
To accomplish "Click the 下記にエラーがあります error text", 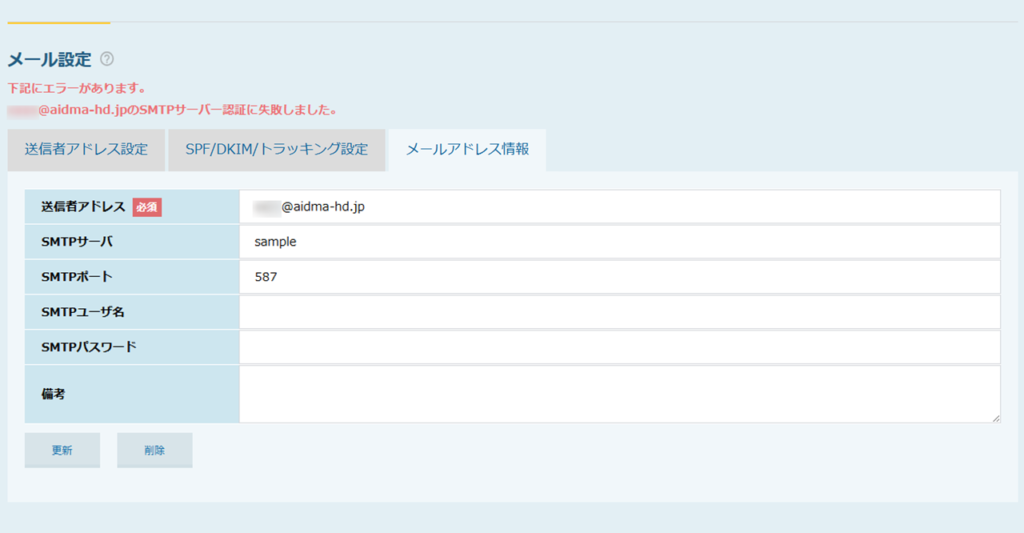I will pos(76,88).
